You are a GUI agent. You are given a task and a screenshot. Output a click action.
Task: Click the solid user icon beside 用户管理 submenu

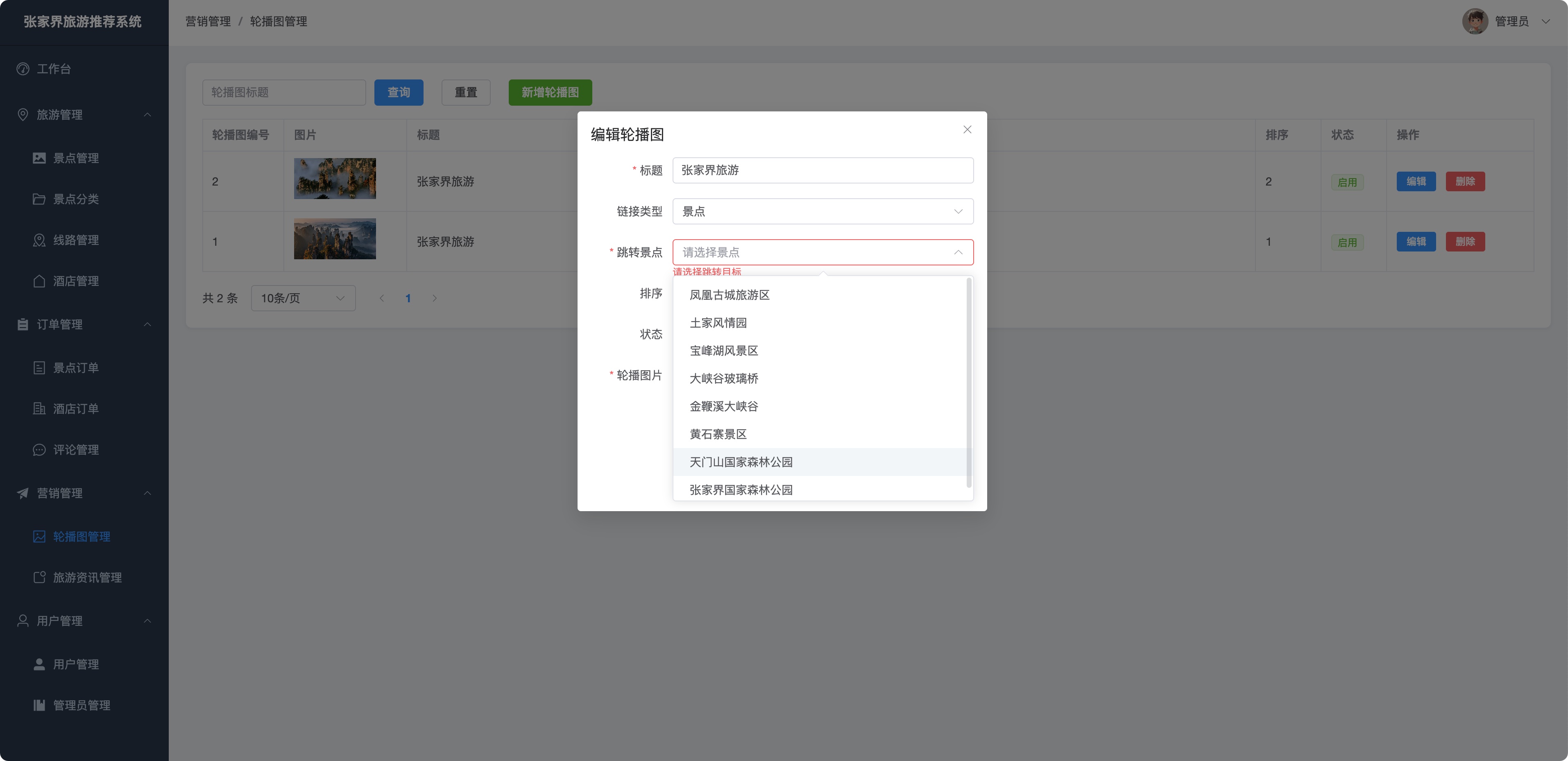(39, 664)
